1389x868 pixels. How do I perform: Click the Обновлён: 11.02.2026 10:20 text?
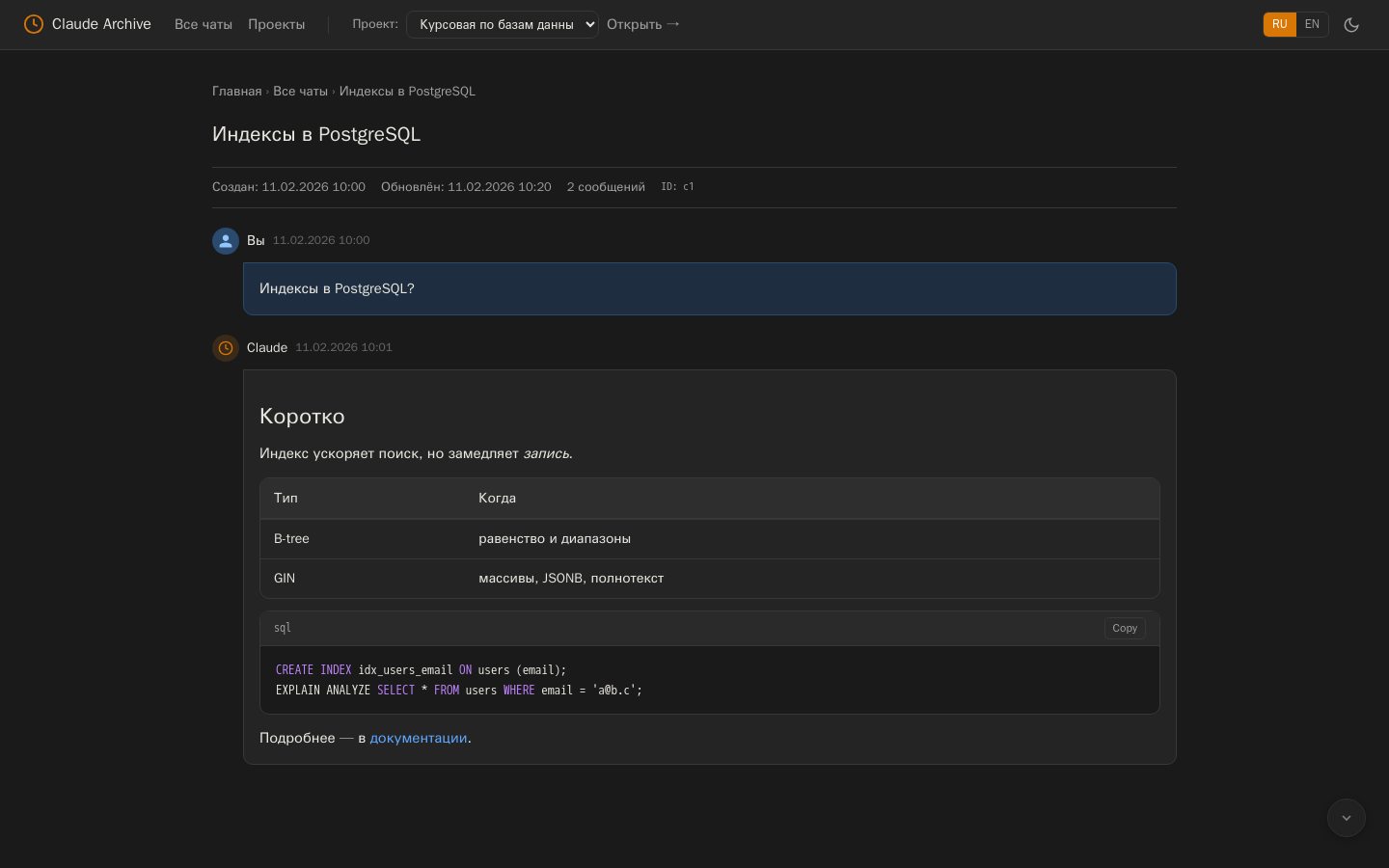[466, 187]
